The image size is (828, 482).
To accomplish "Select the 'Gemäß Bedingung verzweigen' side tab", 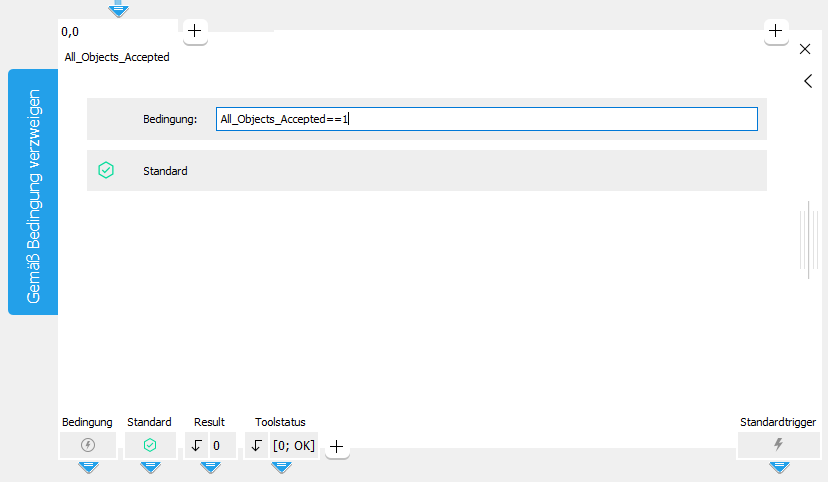I will click(33, 192).
